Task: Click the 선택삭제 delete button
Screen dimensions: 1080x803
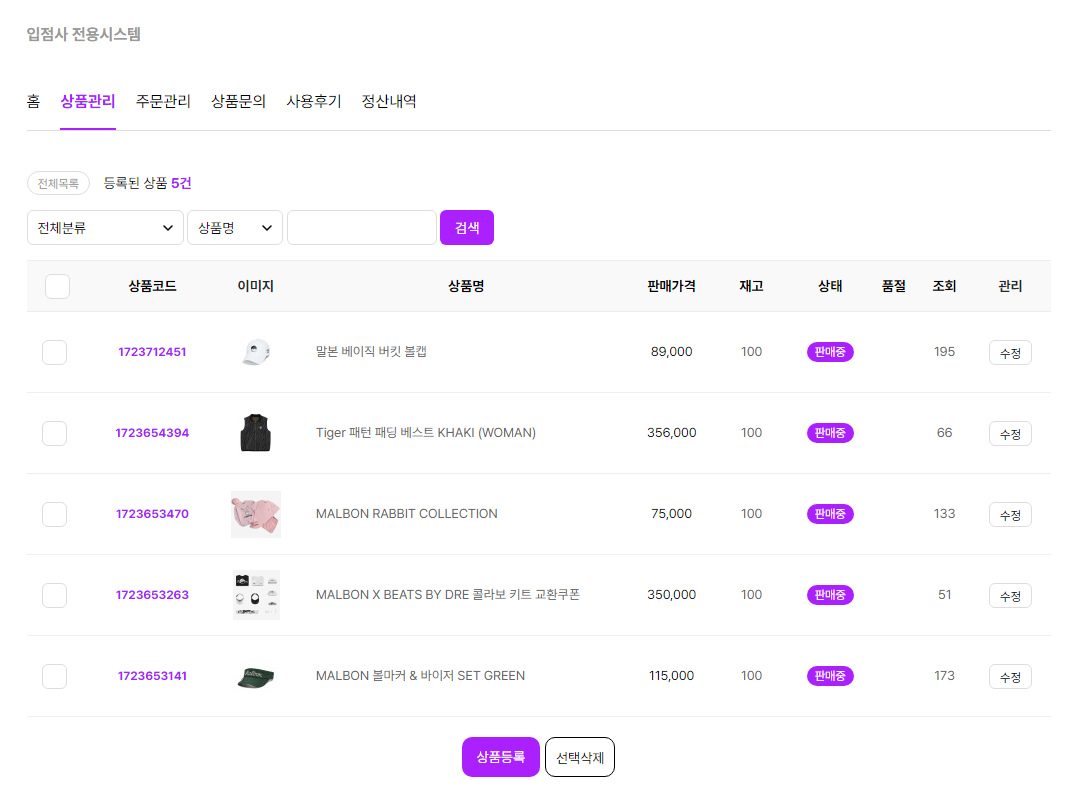Action: point(580,758)
